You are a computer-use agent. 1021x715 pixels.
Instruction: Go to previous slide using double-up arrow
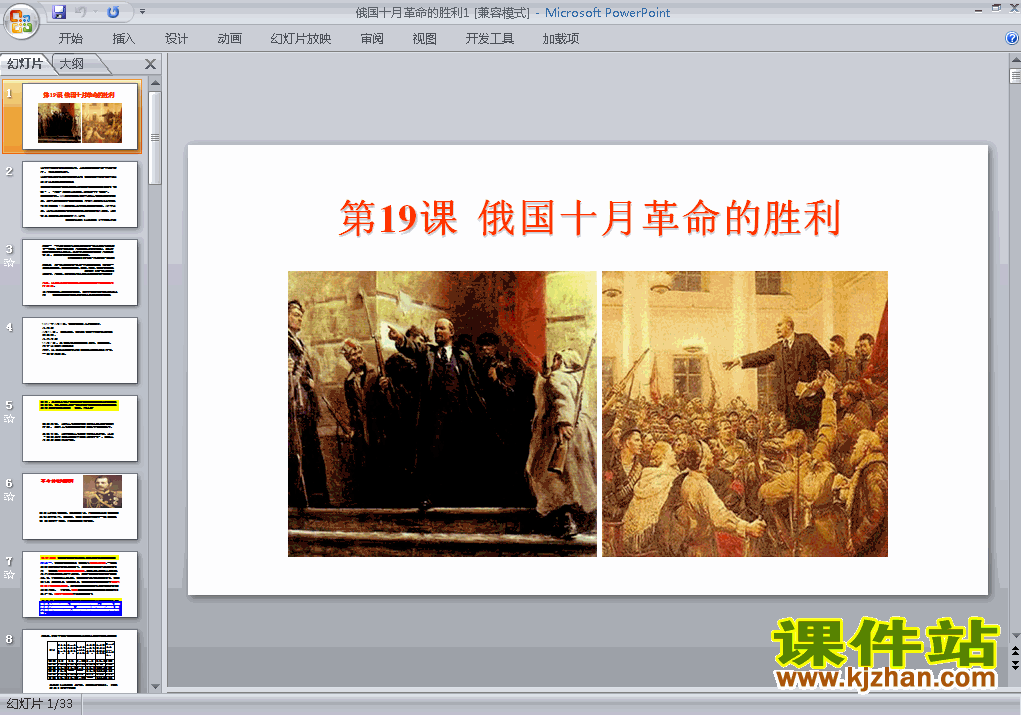point(1015,652)
